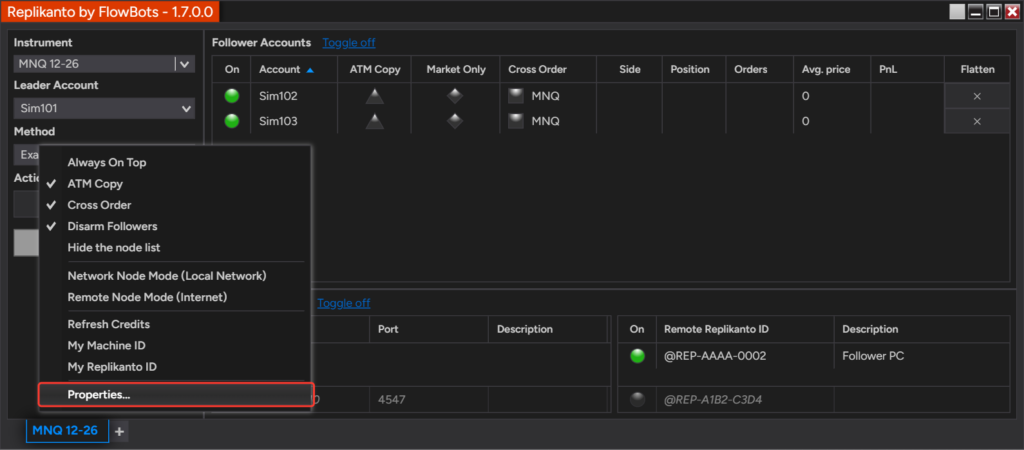
Task: Uncheck ATM Copy in the context menu
Action: 95,184
